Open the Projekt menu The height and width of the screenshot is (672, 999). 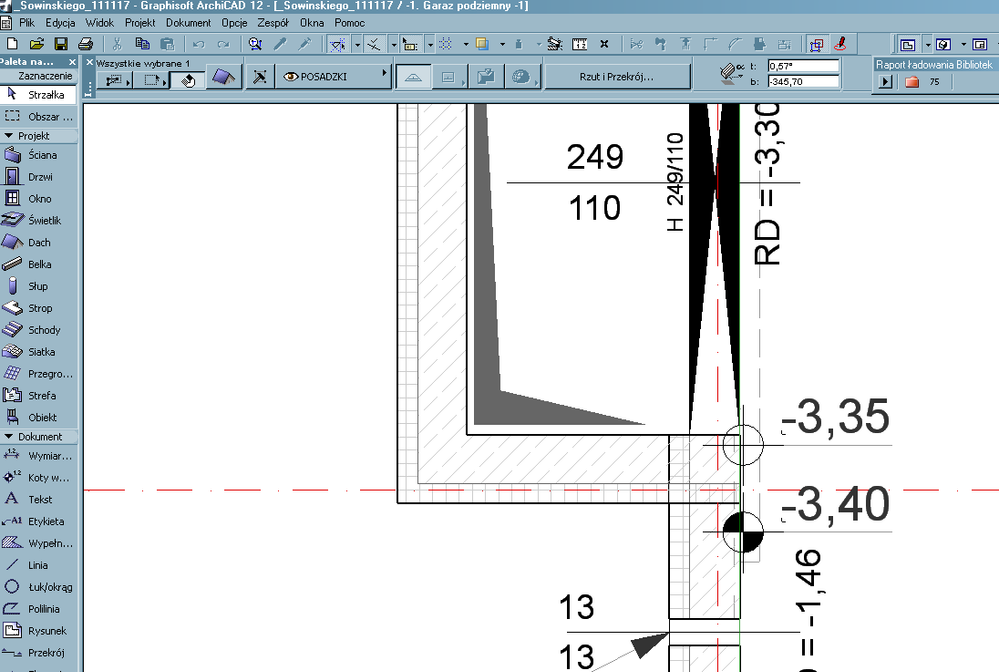140,22
